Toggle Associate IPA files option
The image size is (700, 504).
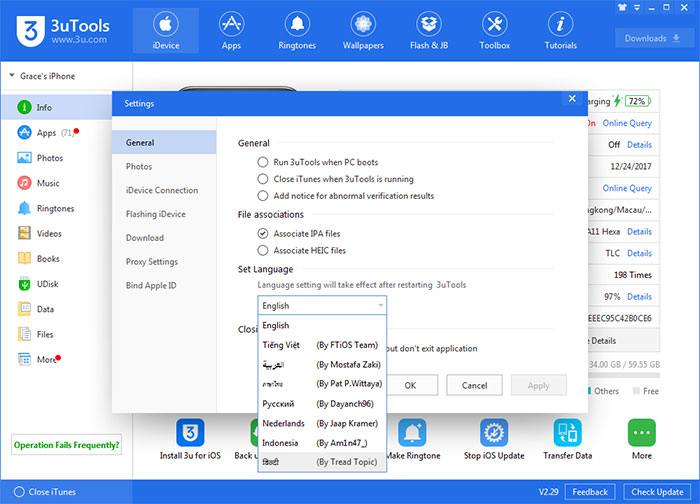click(263, 233)
